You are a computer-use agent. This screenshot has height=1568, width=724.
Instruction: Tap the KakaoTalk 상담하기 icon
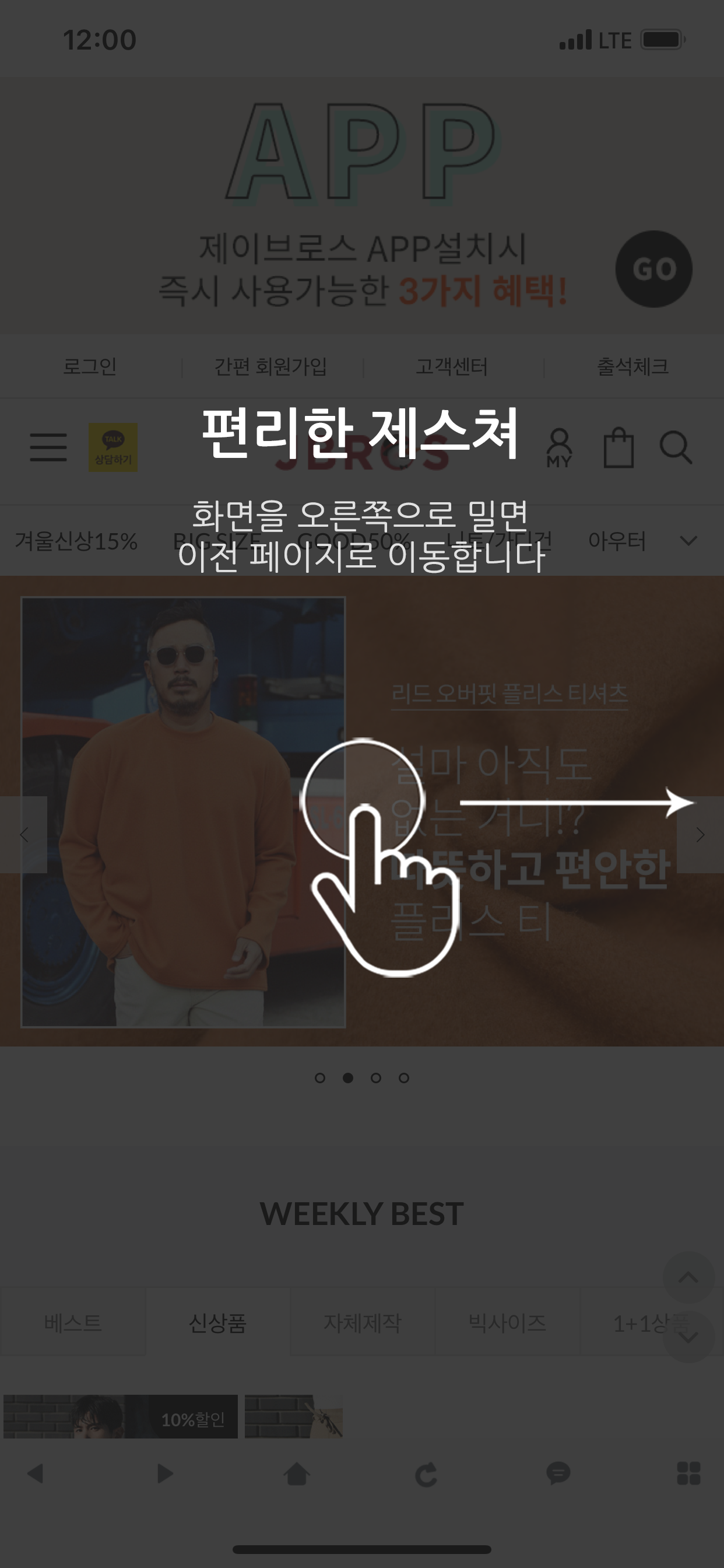pyautogui.click(x=113, y=447)
